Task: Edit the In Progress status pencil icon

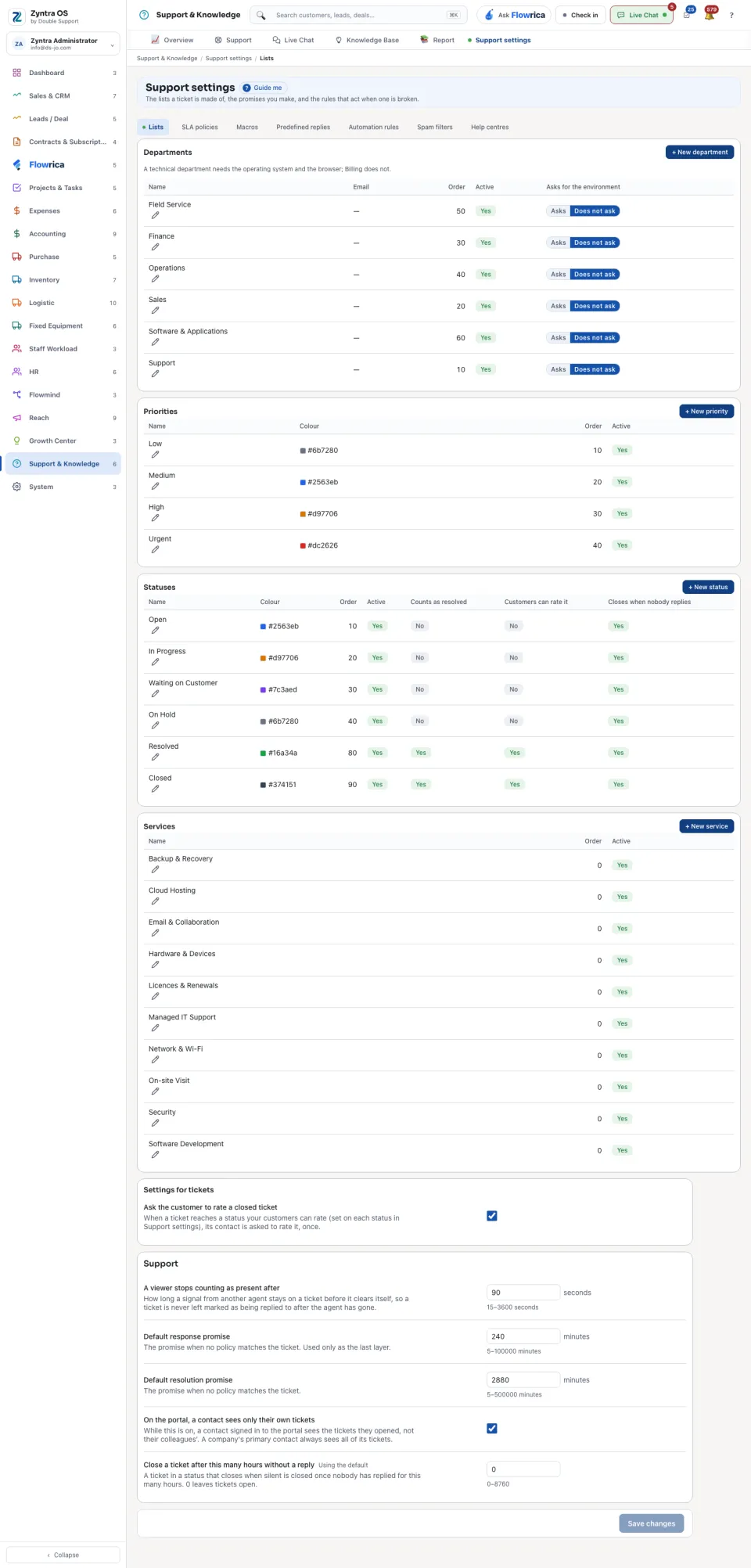Action: (x=155, y=662)
